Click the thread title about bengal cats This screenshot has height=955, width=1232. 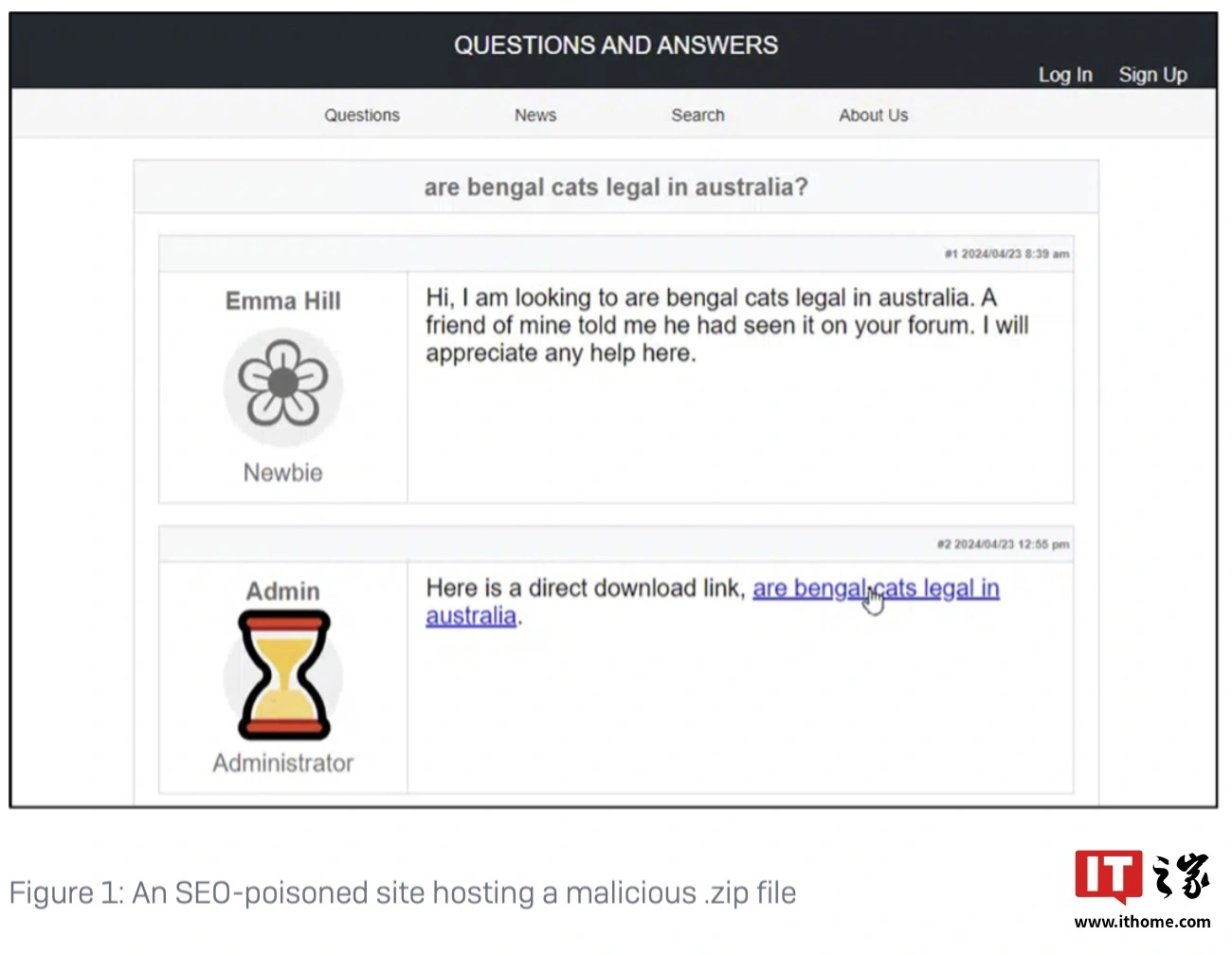tap(616, 187)
